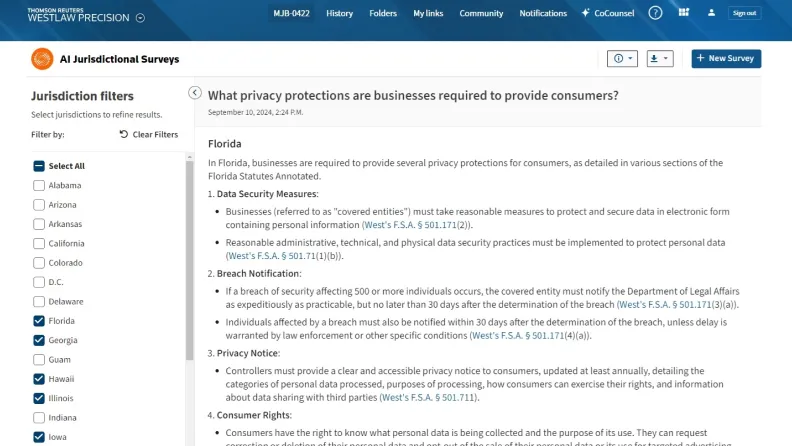Click the Clear Filters reset icon

pos(123,134)
